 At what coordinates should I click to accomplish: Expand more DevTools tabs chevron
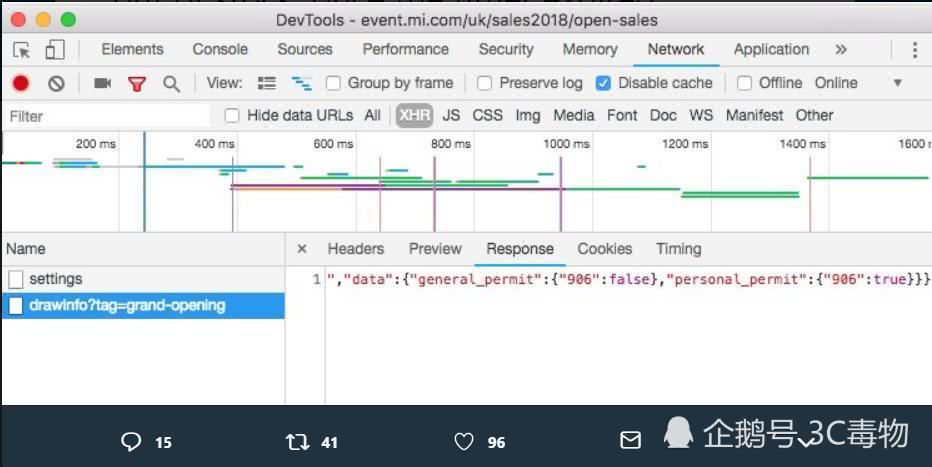[841, 50]
